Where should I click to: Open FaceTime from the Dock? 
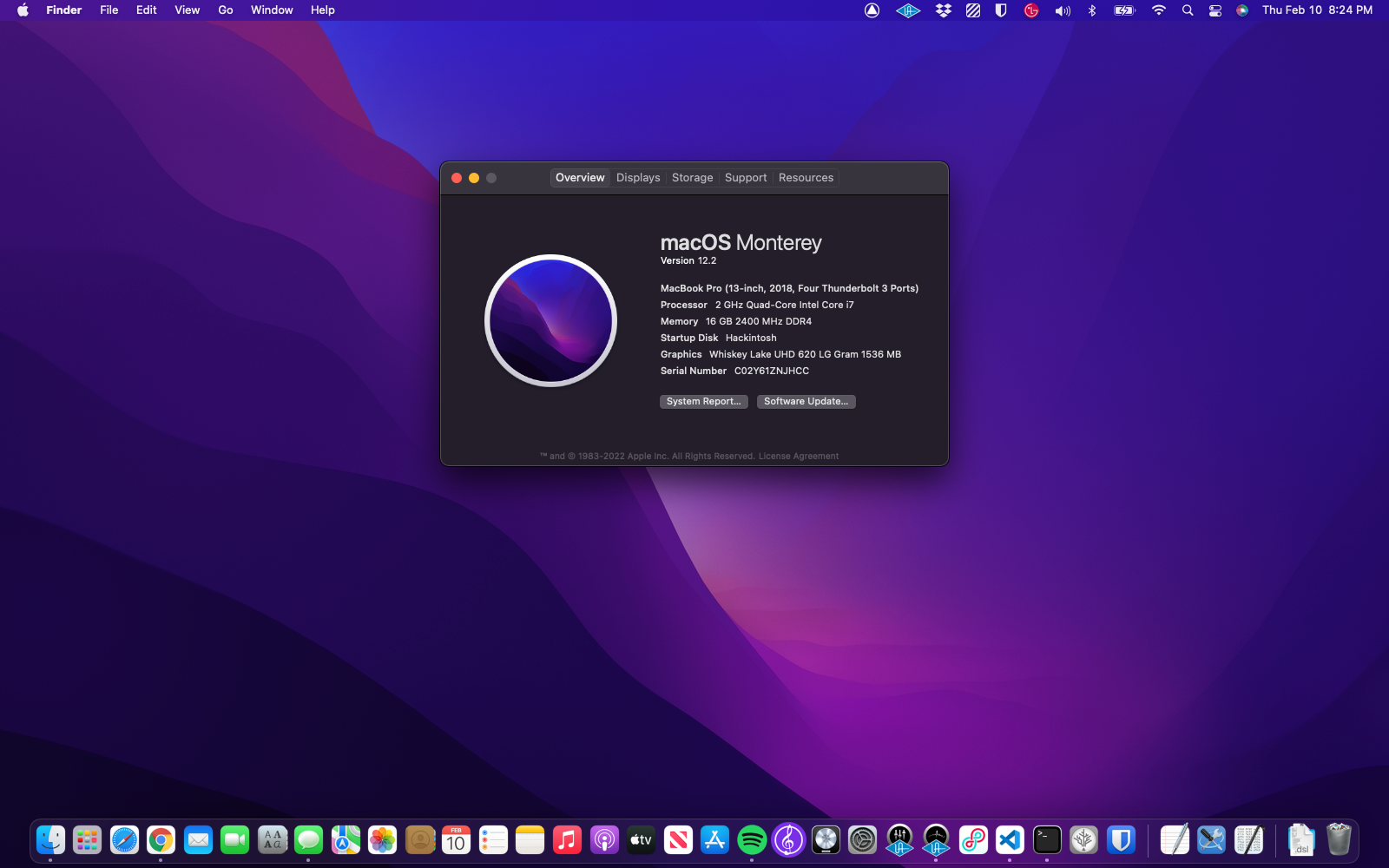pos(234,839)
